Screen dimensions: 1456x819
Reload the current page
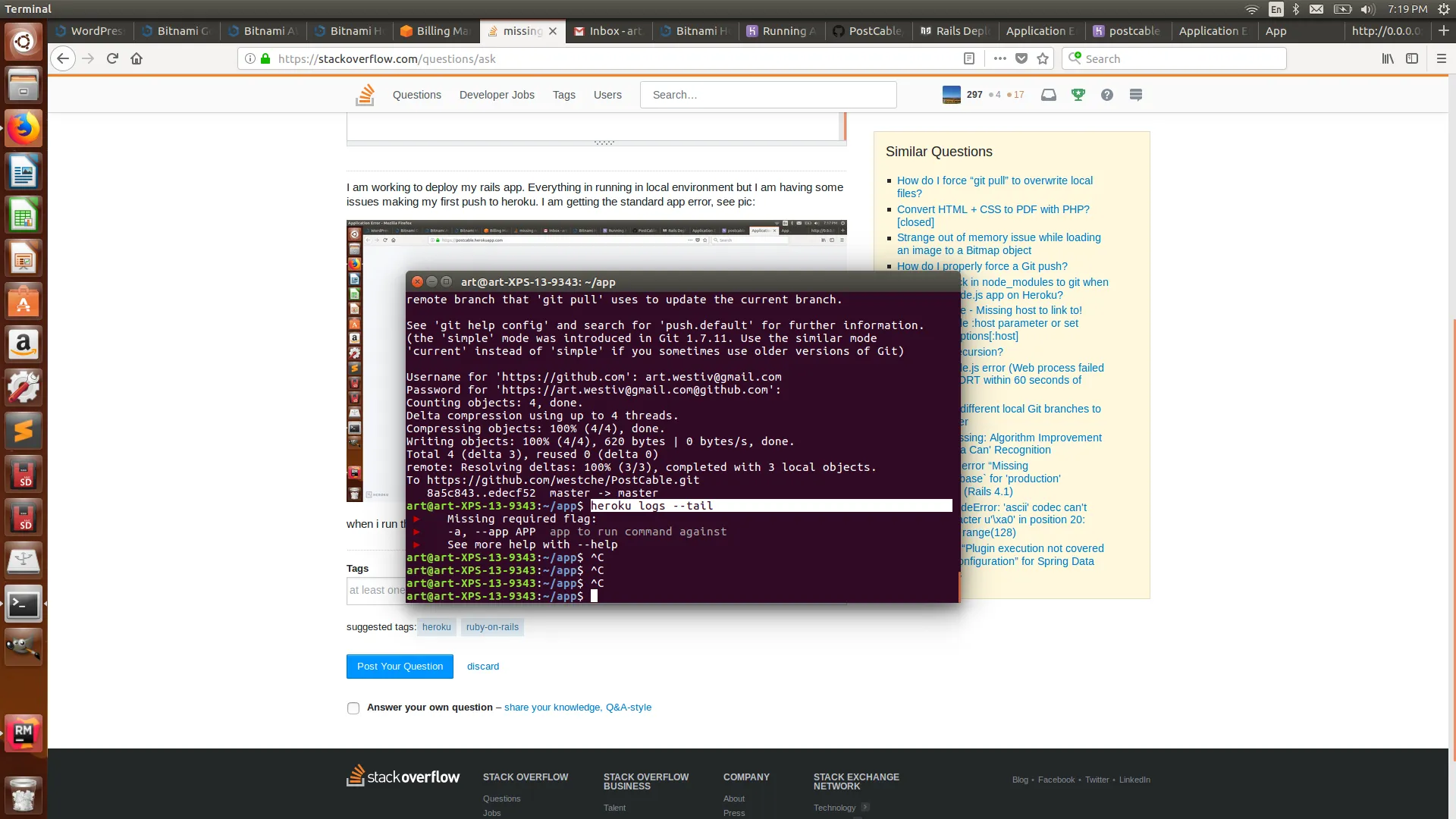[112, 58]
